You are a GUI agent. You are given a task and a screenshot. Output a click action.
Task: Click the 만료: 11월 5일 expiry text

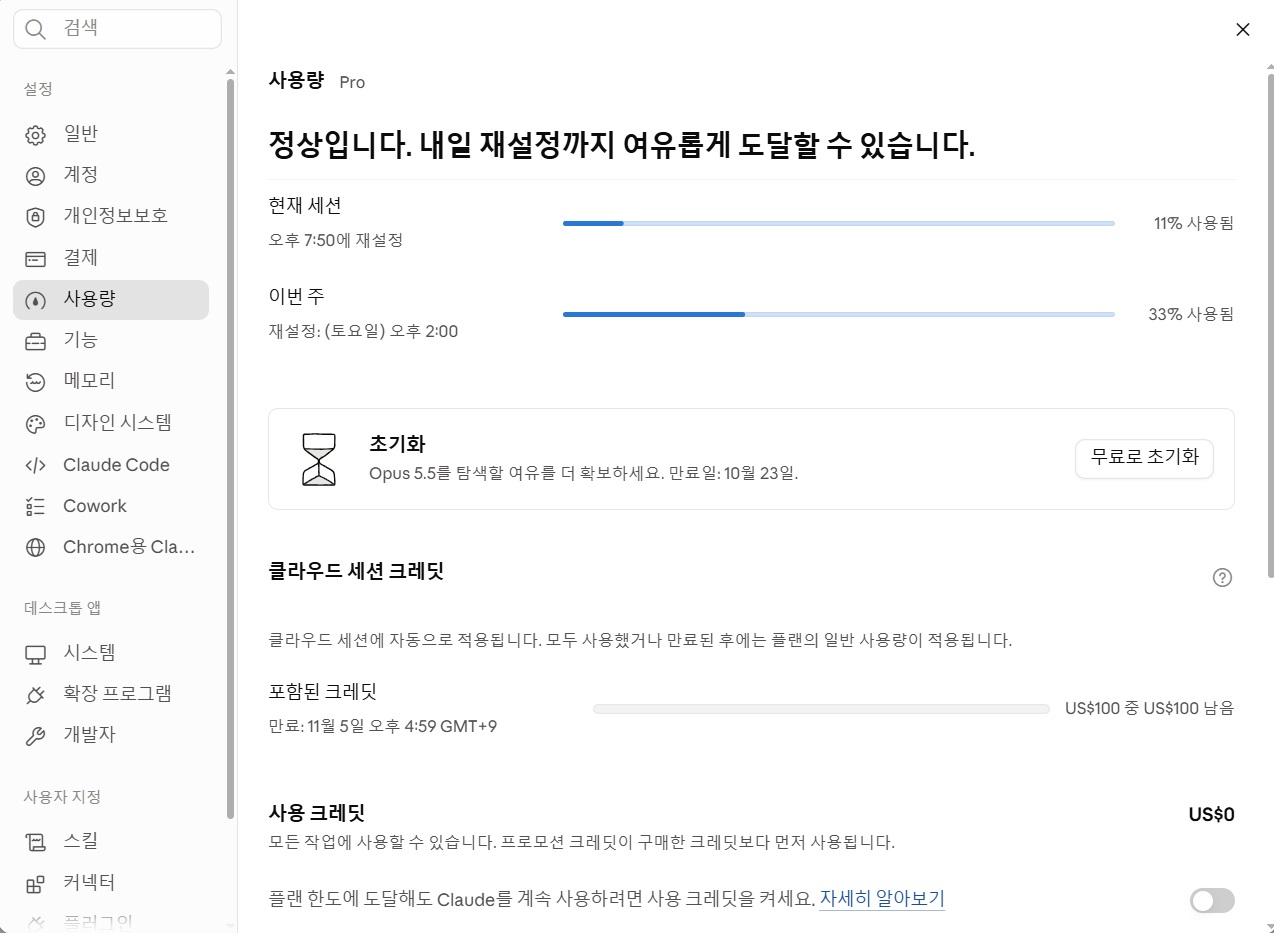point(383,726)
